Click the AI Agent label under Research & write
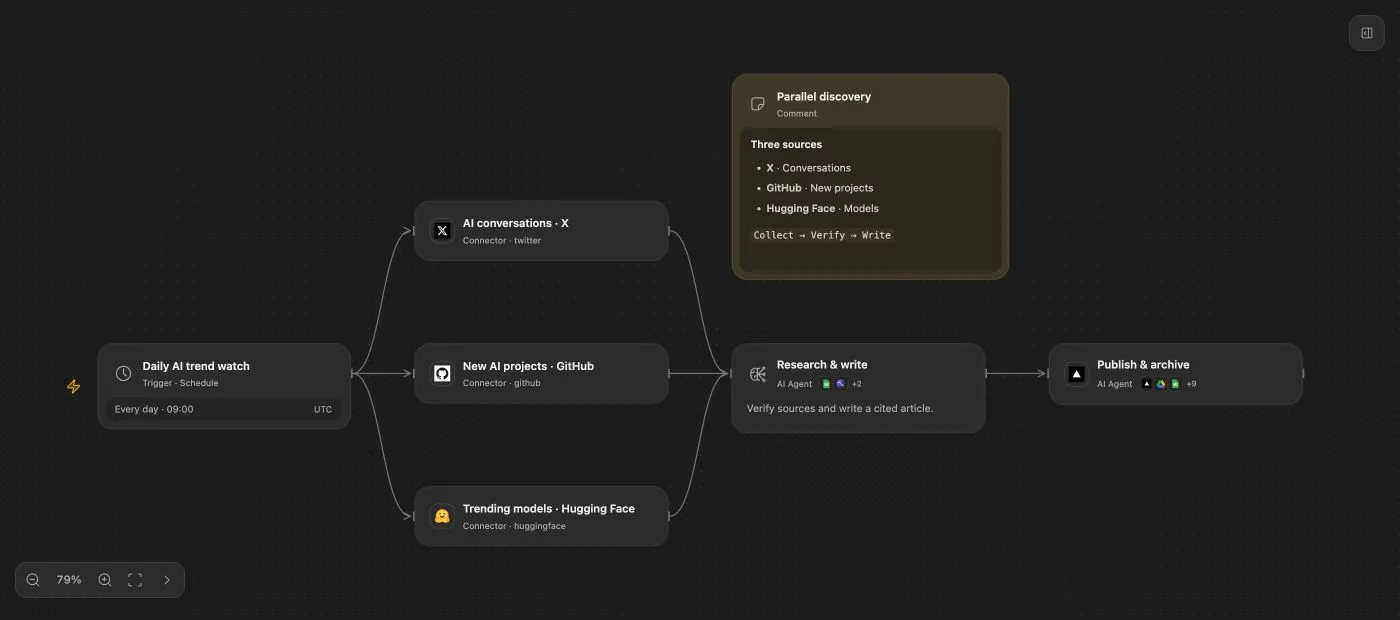Image resolution: width=1400 pixels, height=620 pixels. click(795, 384)
